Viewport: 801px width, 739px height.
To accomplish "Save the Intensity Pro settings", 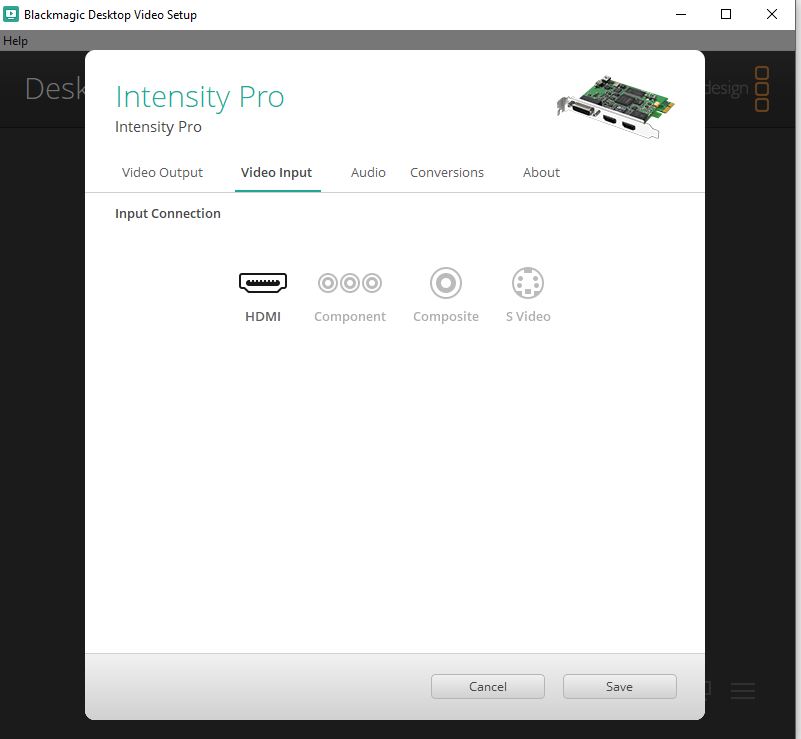I will pyautogui.click(x=620, y=686).
